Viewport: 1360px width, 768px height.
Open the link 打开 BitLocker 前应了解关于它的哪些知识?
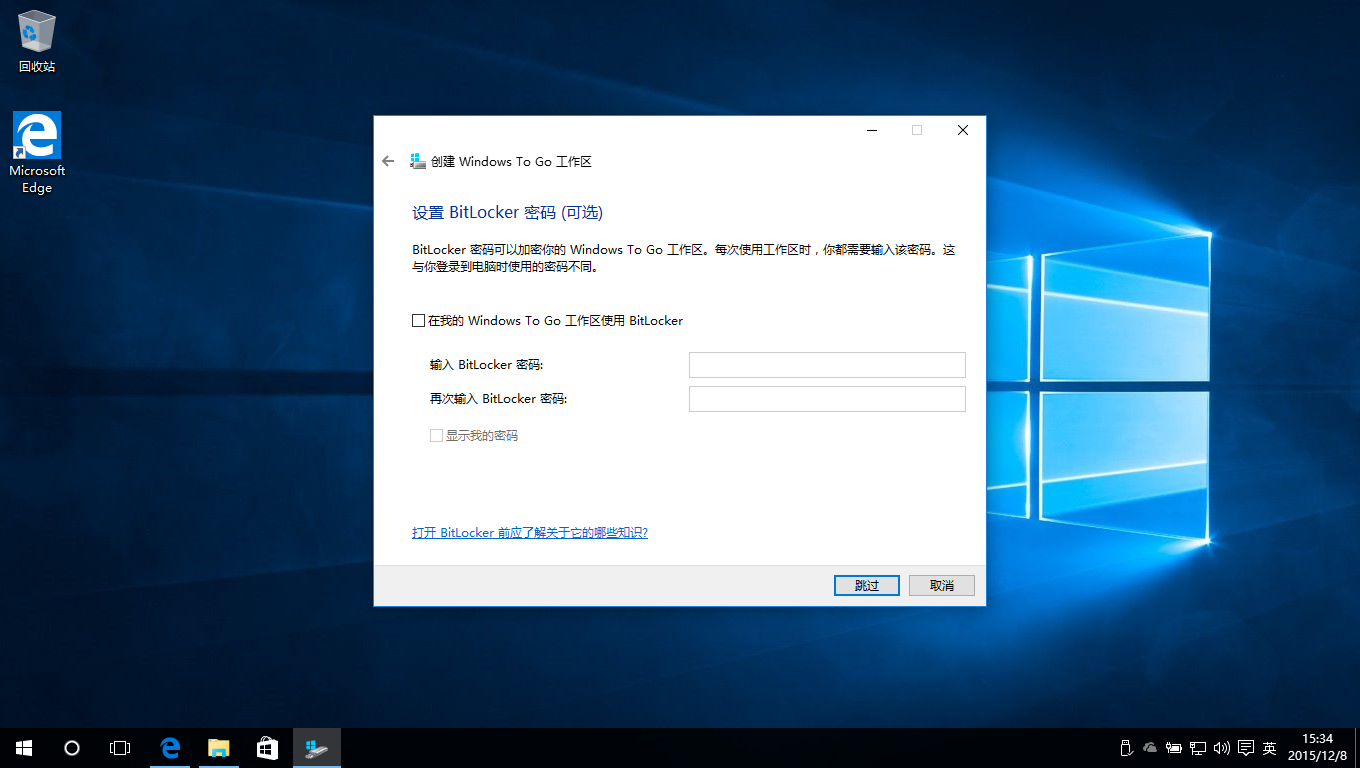tap(530, 533)
